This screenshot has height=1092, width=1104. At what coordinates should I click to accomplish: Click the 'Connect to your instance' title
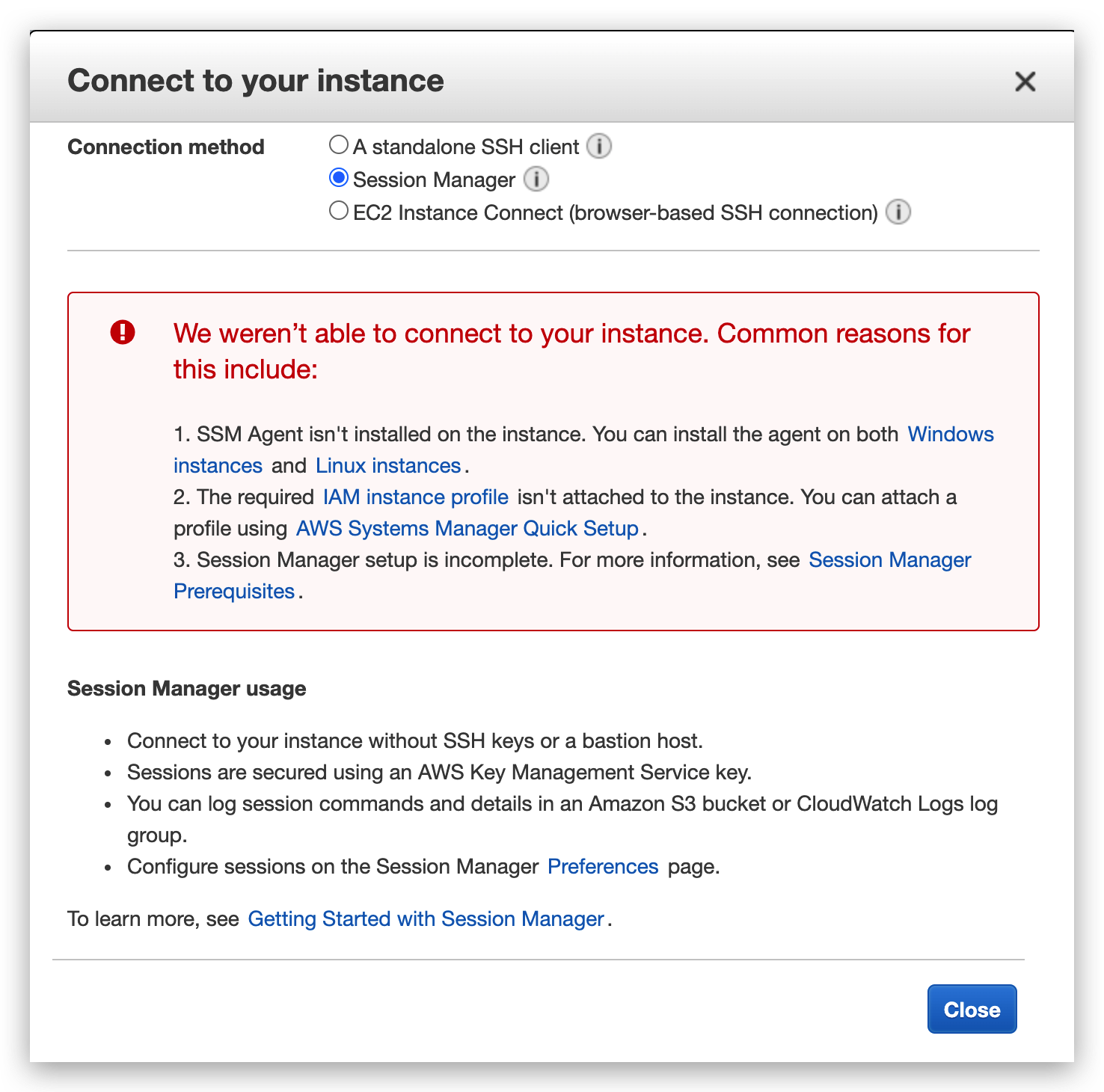click(256, 81)
